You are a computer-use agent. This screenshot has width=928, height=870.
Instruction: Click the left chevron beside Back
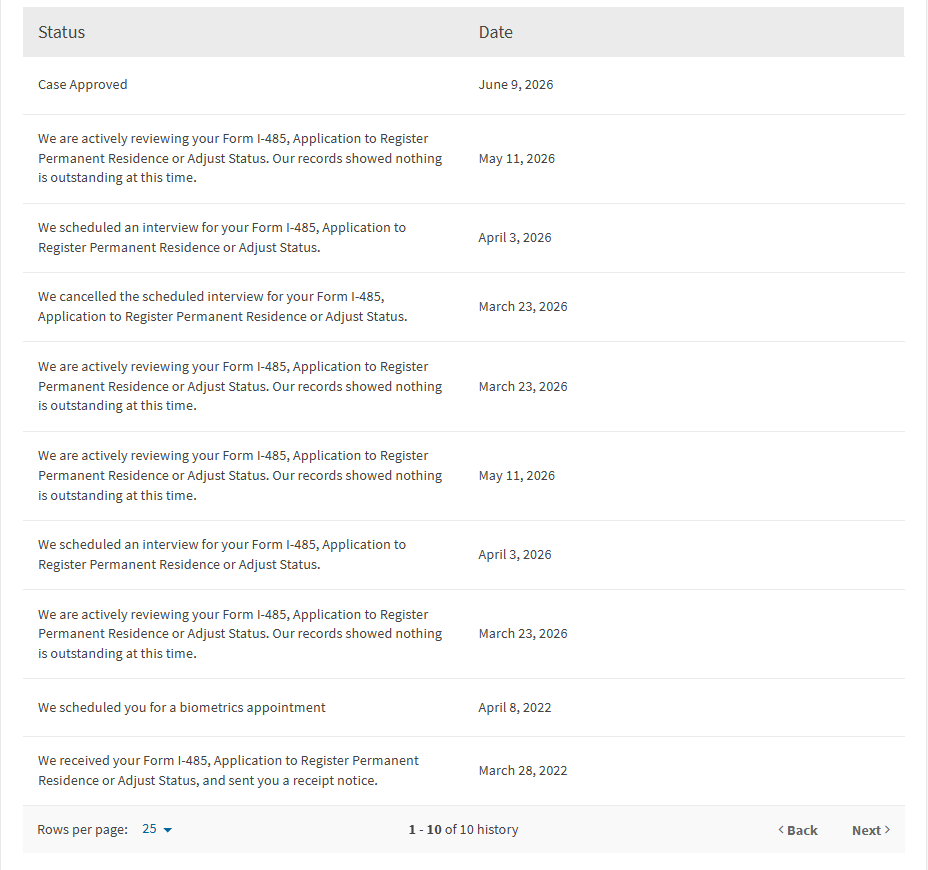(x=781, y=830)
